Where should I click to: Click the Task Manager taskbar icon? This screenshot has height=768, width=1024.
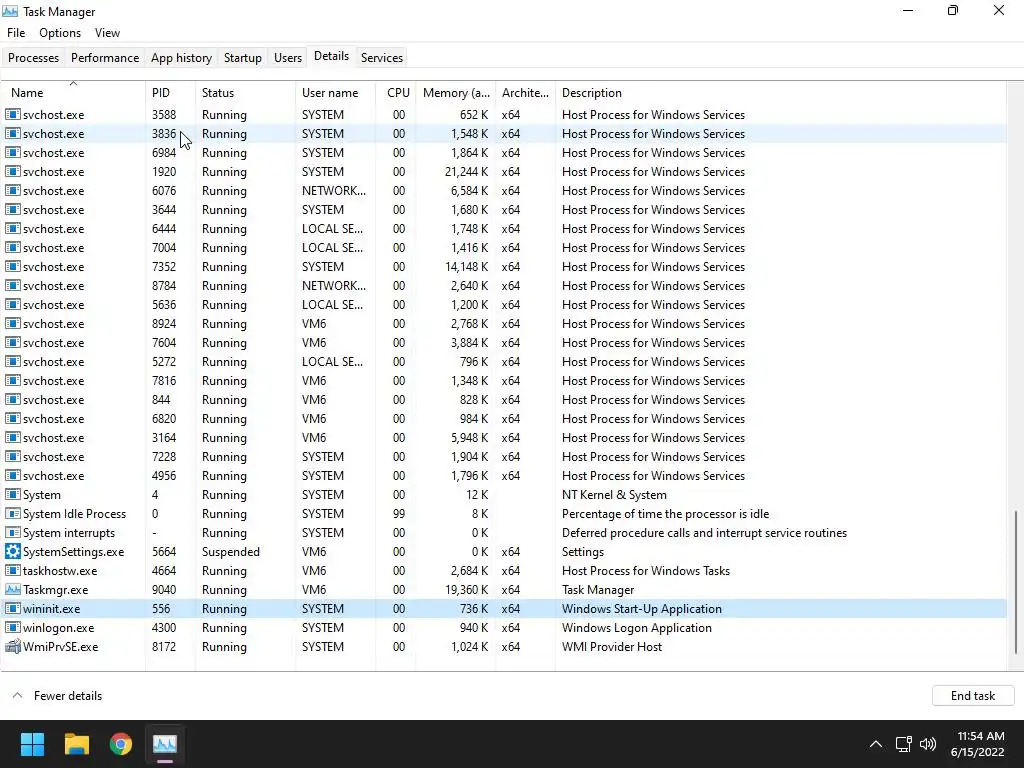point(165,744)
